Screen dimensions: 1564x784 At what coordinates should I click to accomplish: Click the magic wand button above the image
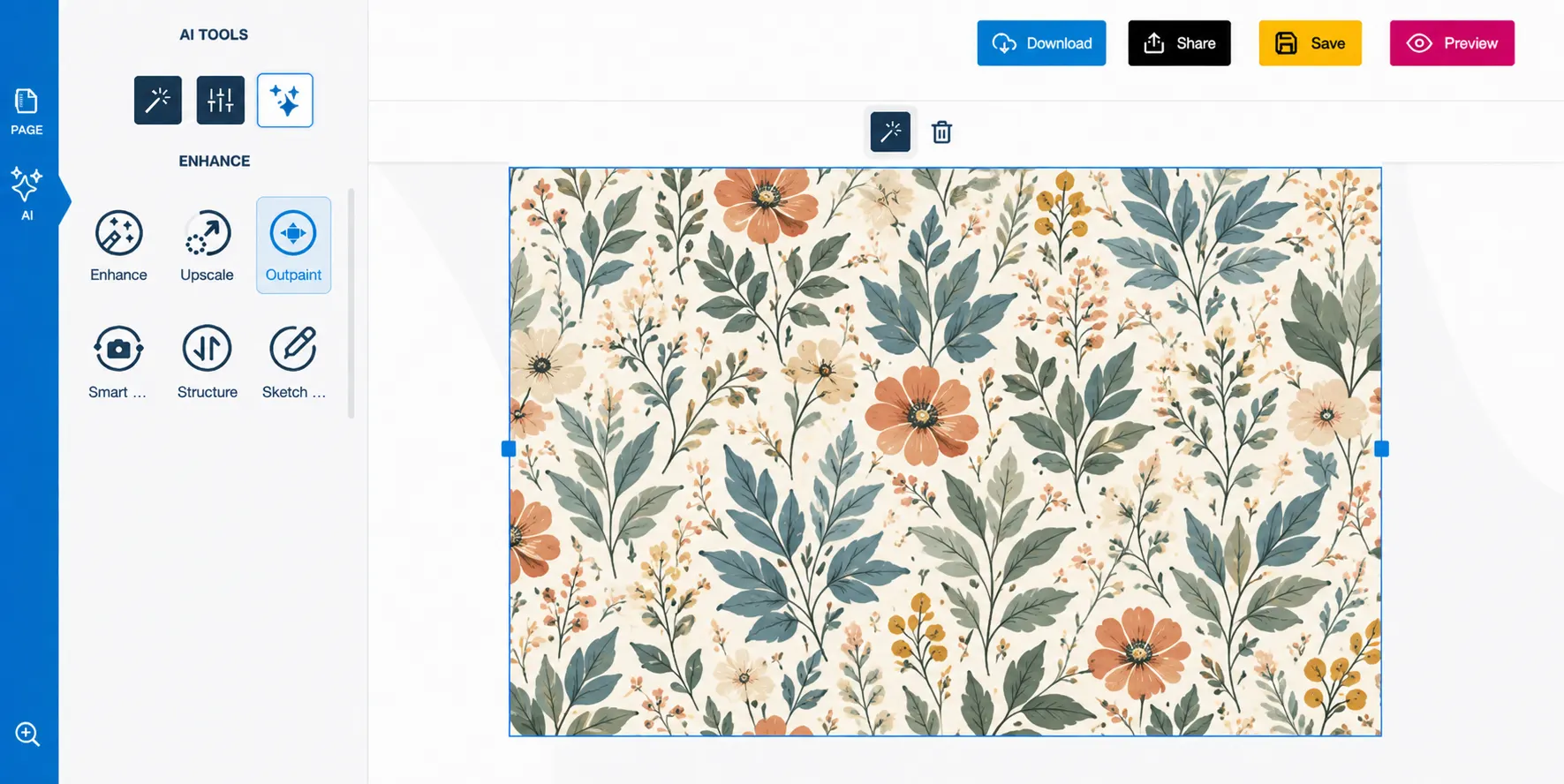click(x=890, y=132)
